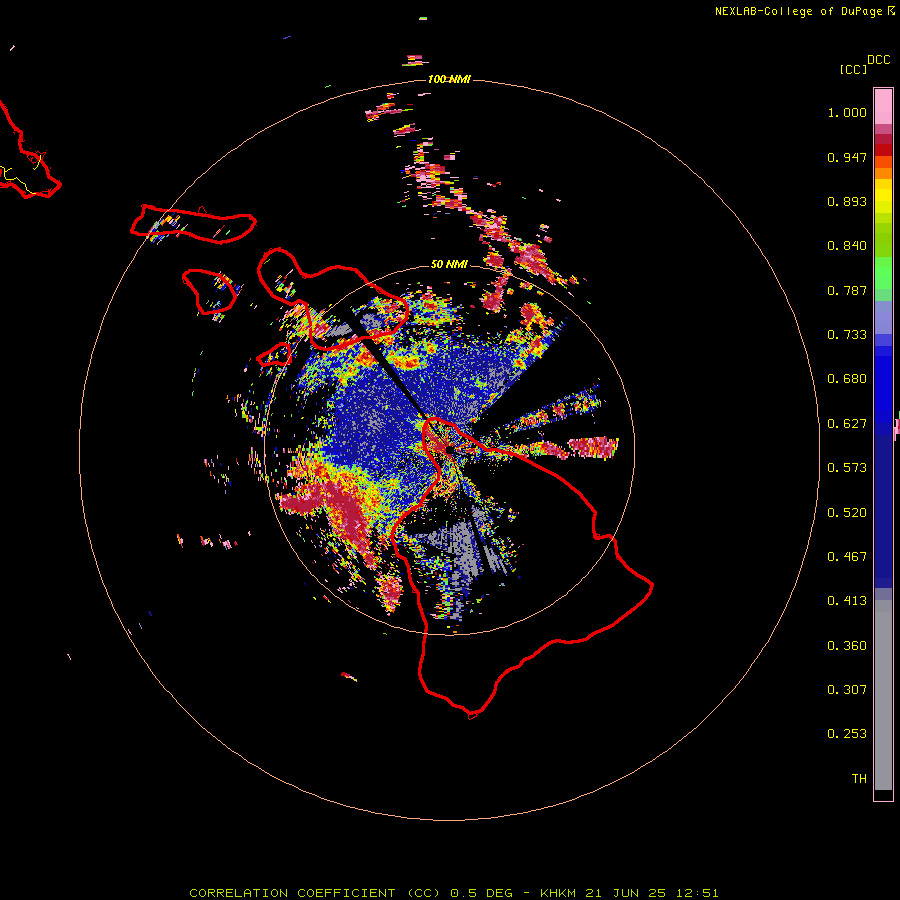Select the 0.787 scale value

pos(847,290)
